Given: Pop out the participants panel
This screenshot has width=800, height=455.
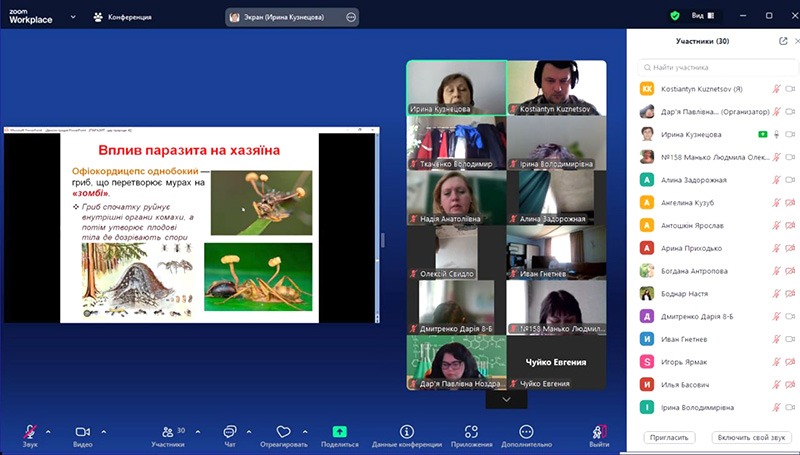Looking at the screenshot, I should point(783,41).
